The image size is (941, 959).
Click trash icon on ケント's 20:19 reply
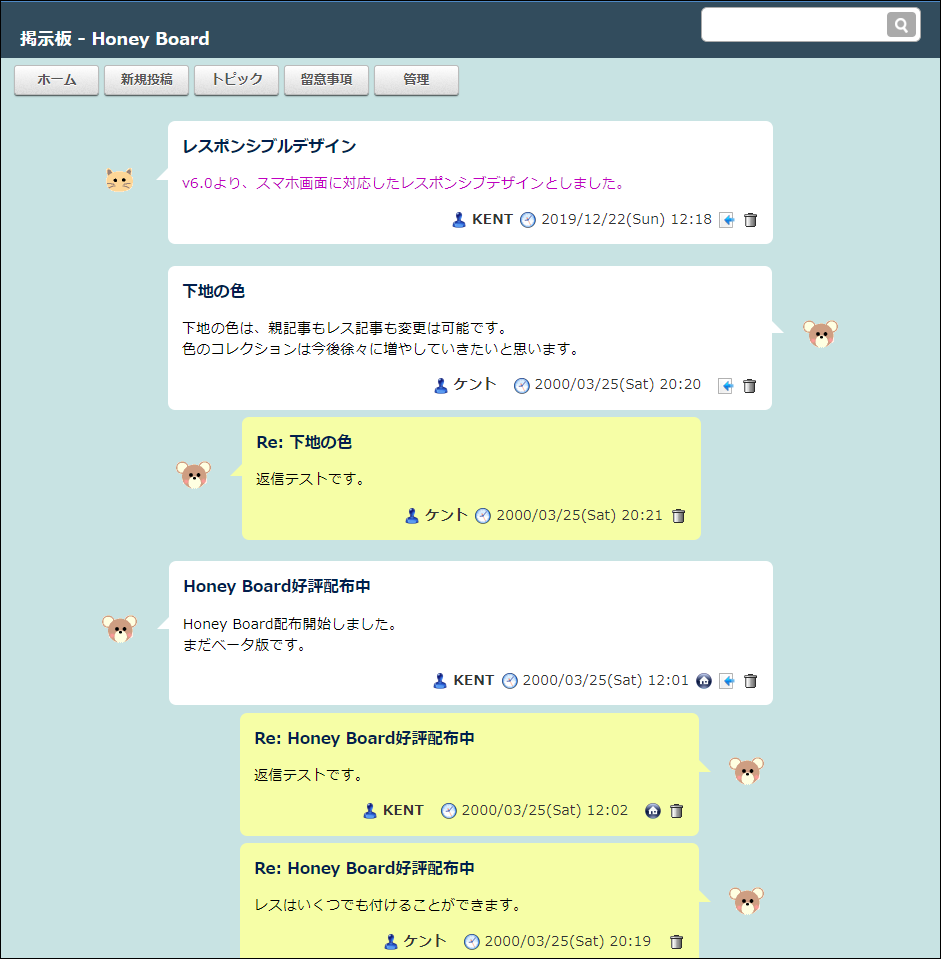[676, 942]
